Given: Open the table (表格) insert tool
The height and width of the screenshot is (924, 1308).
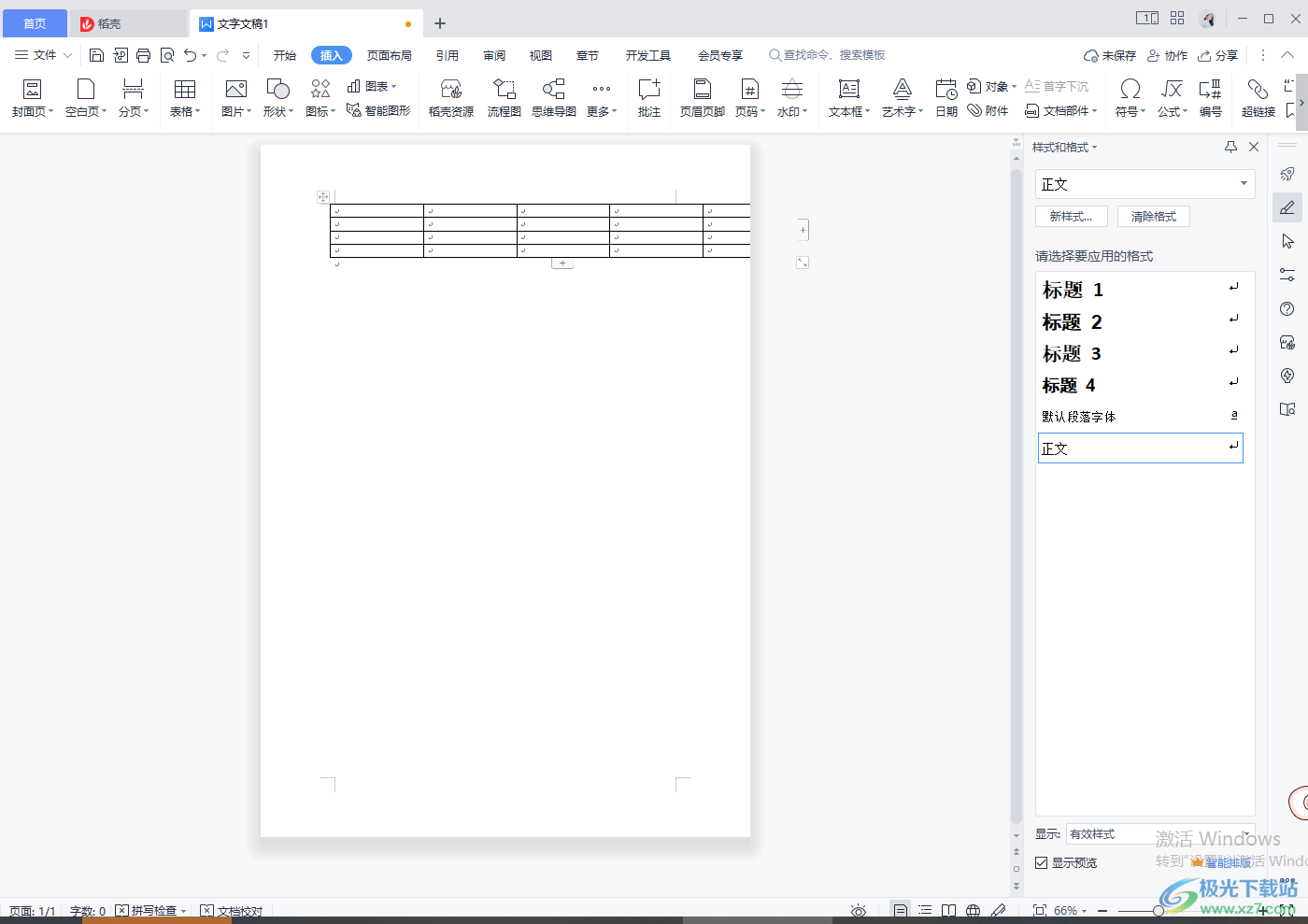Looking at the screenshot, I should (185, 97).
